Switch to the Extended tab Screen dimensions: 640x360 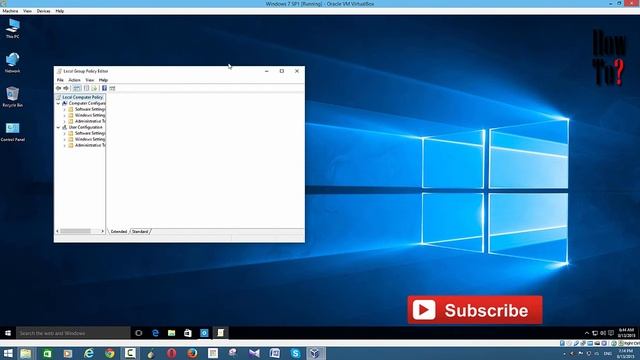coord(119,231)
